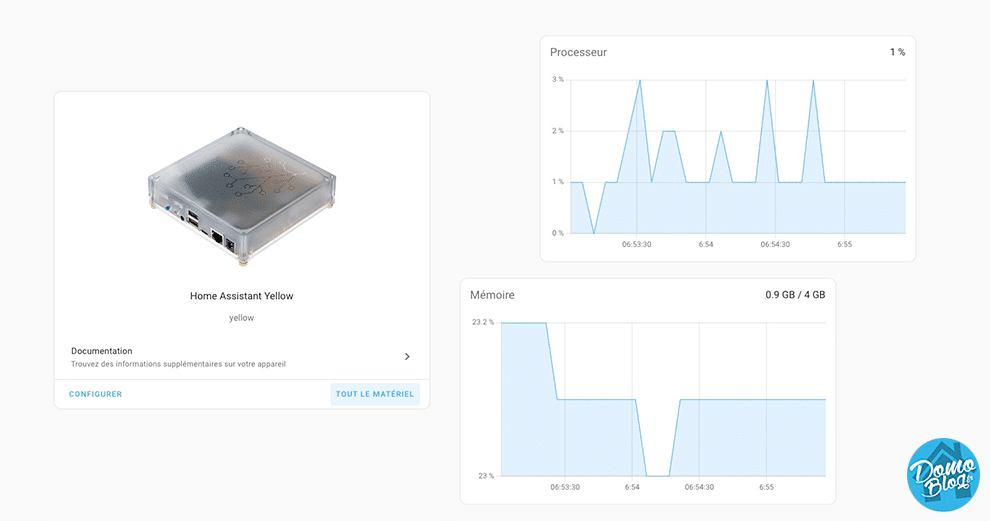Open the Documentation chevron arrow
The height and width of the screenshot is (521, 990).
pyautogui.click(x=407, y=357)
